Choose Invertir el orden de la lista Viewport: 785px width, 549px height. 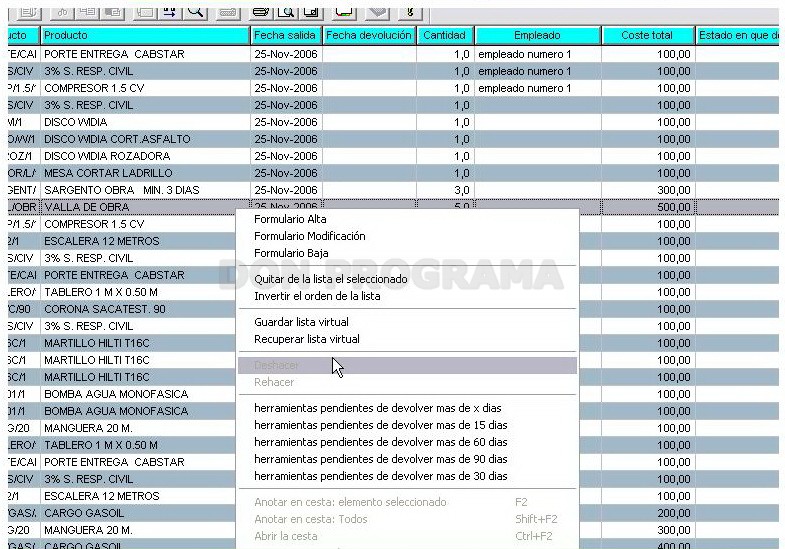click(x=317, y=296)
